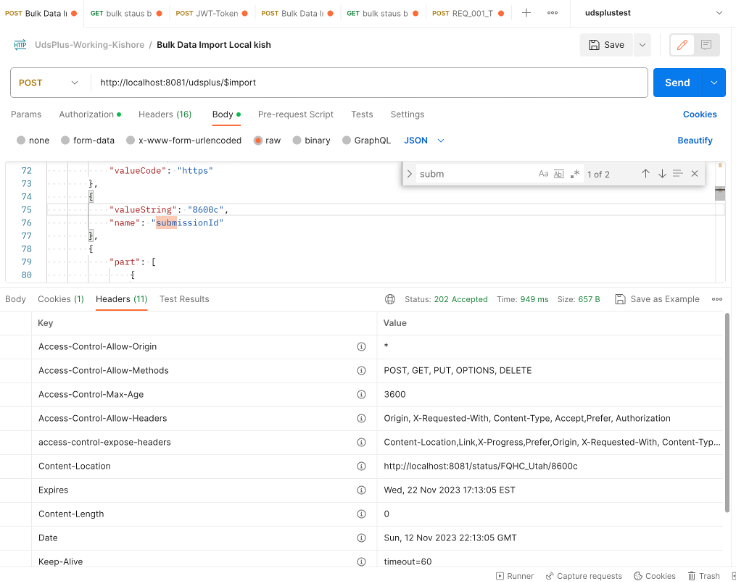Open Pre-request Script tab
The height and width of the screenshot is (582, 736).
click(x=296, y=115)
